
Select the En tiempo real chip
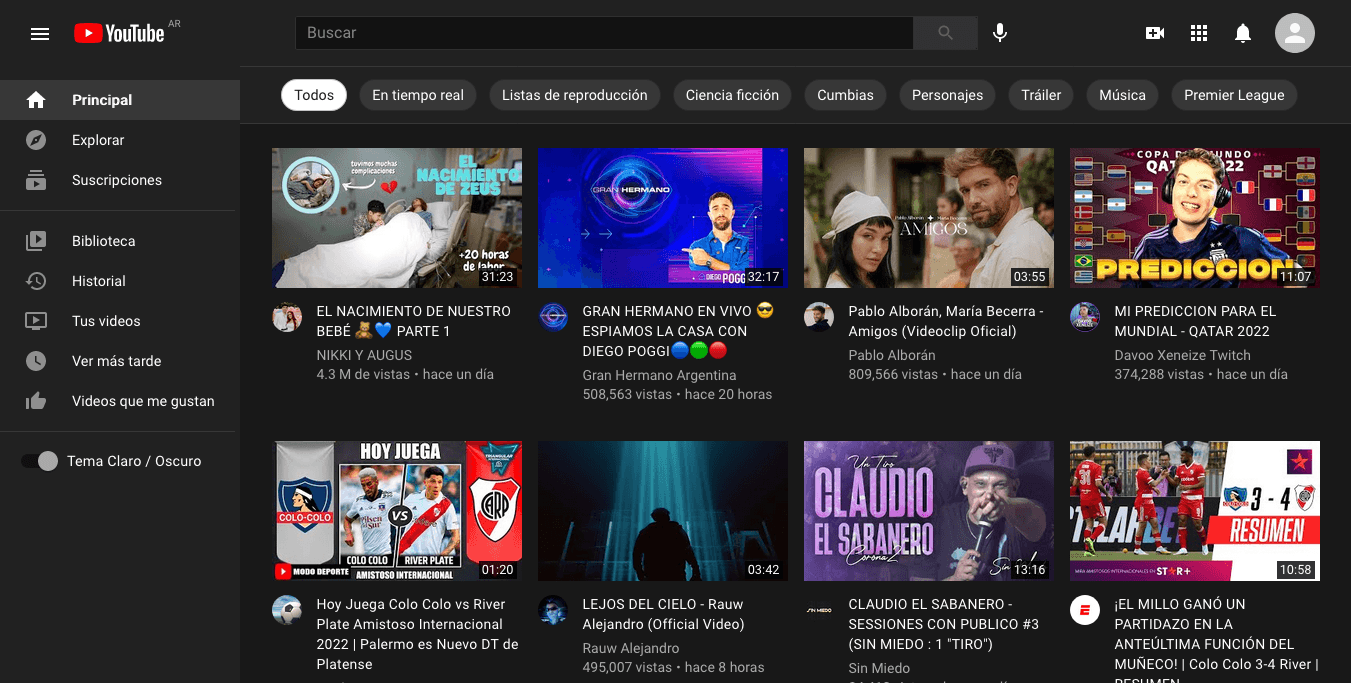click(418, 95)
